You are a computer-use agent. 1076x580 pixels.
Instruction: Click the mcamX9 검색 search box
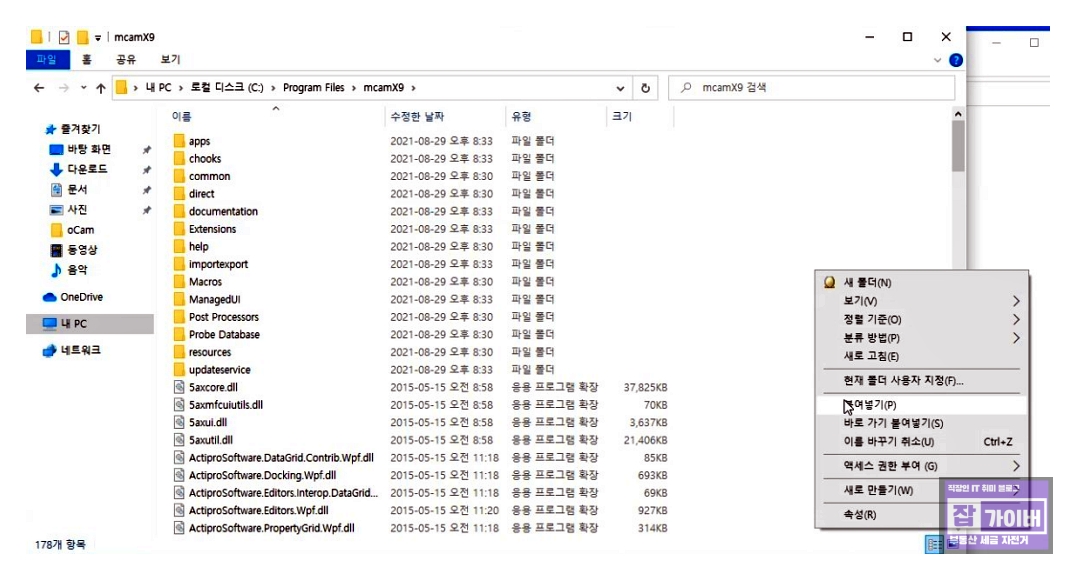811,88
